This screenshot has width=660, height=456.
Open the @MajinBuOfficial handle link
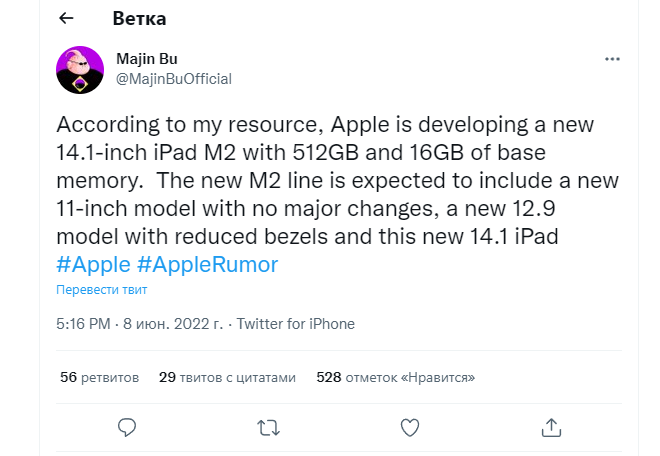174,79
